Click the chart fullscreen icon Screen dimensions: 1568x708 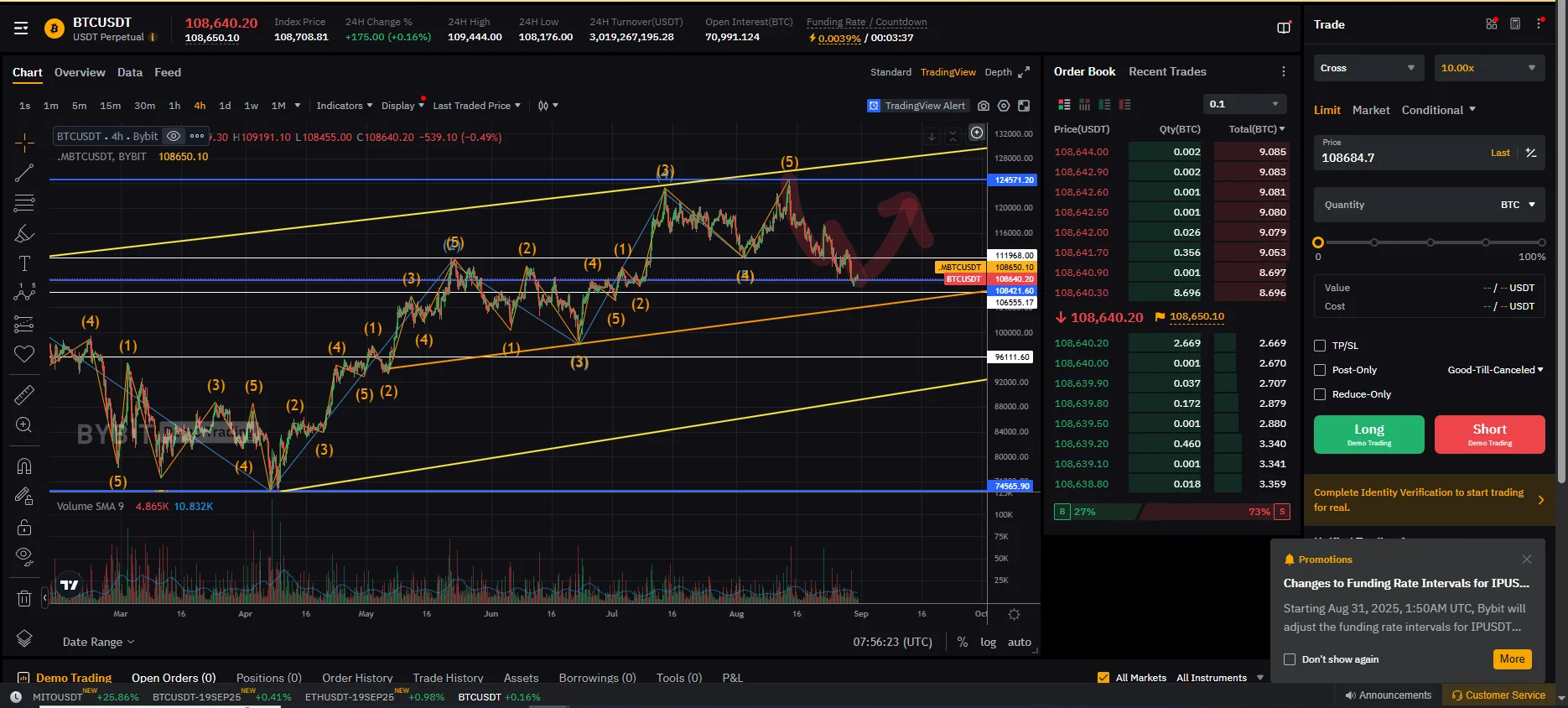(x=1024, y=106)
